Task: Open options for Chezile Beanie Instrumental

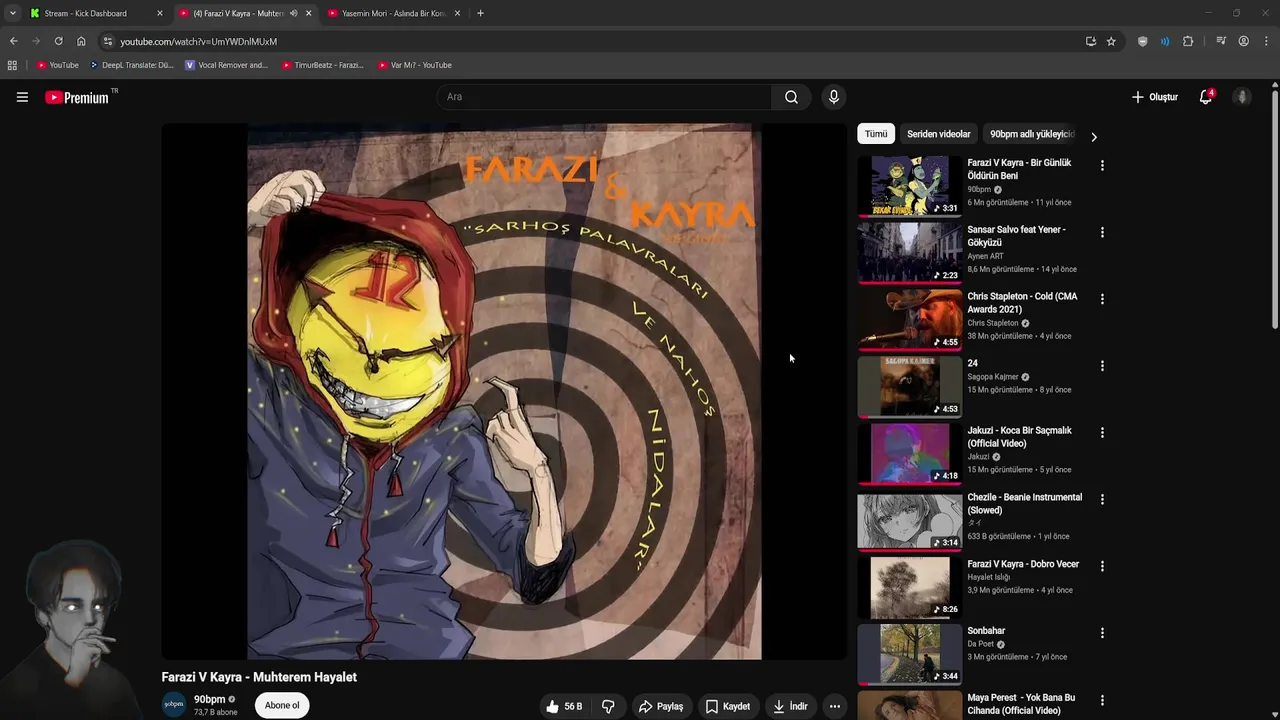Action: click(x=1102, y=500)
